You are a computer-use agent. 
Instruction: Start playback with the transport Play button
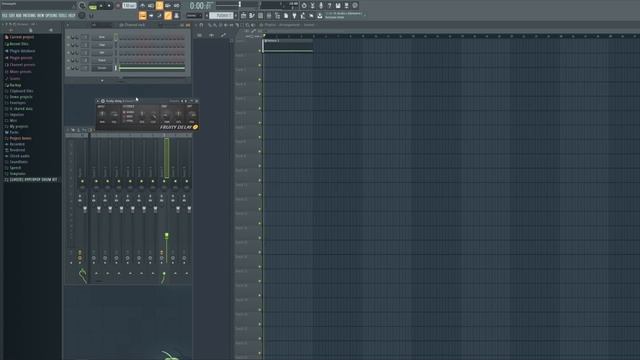[x=101, y=6]
